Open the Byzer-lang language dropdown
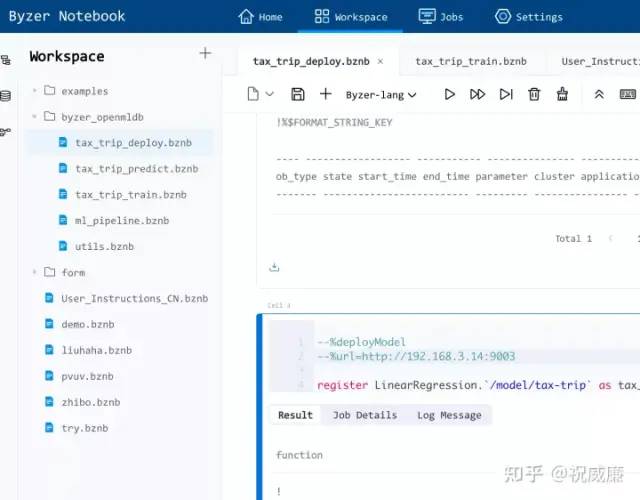The image size is (640, 500). (x=381, y=95)
